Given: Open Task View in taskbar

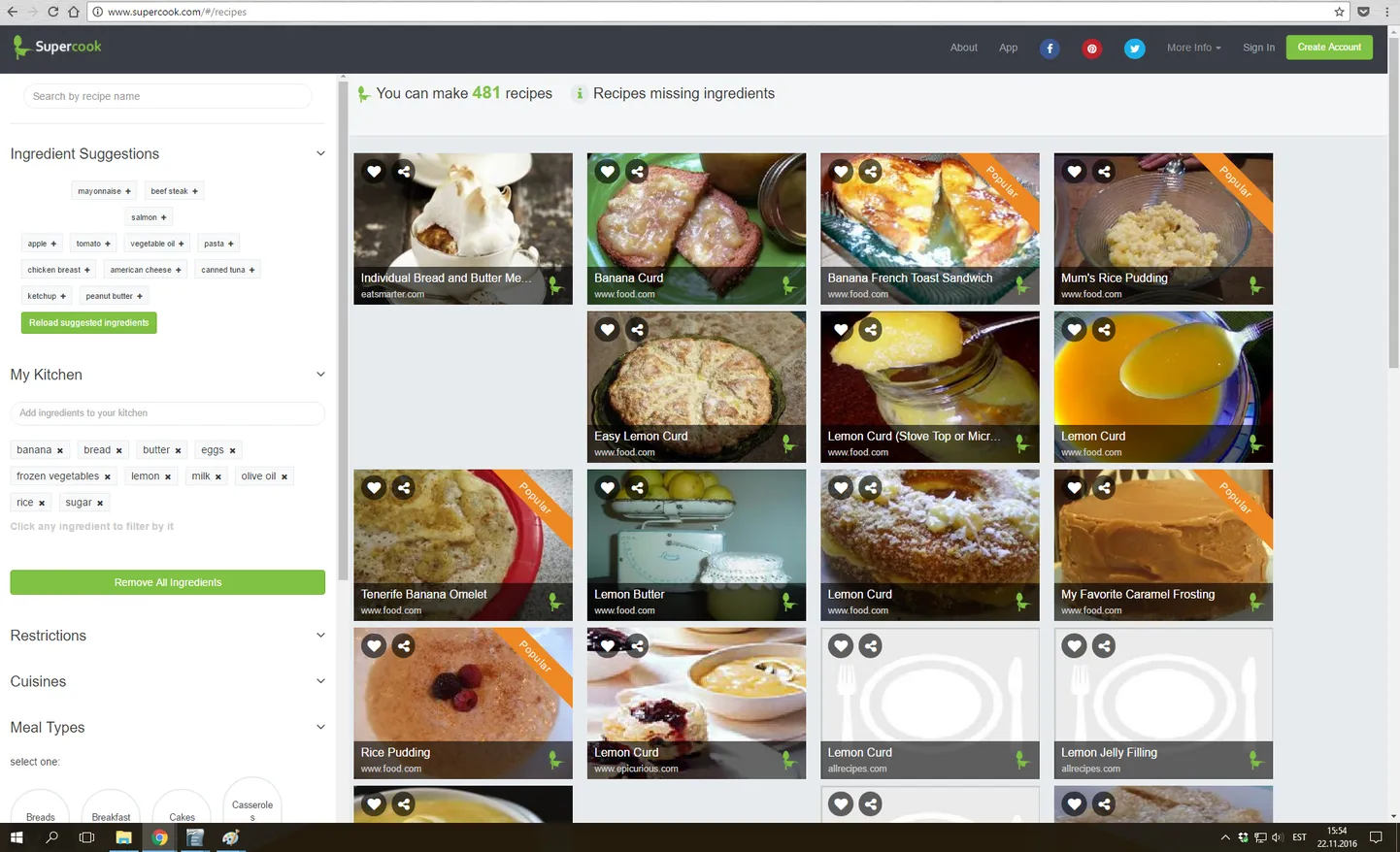Looking at the screenshot, I should click(86, 837).
